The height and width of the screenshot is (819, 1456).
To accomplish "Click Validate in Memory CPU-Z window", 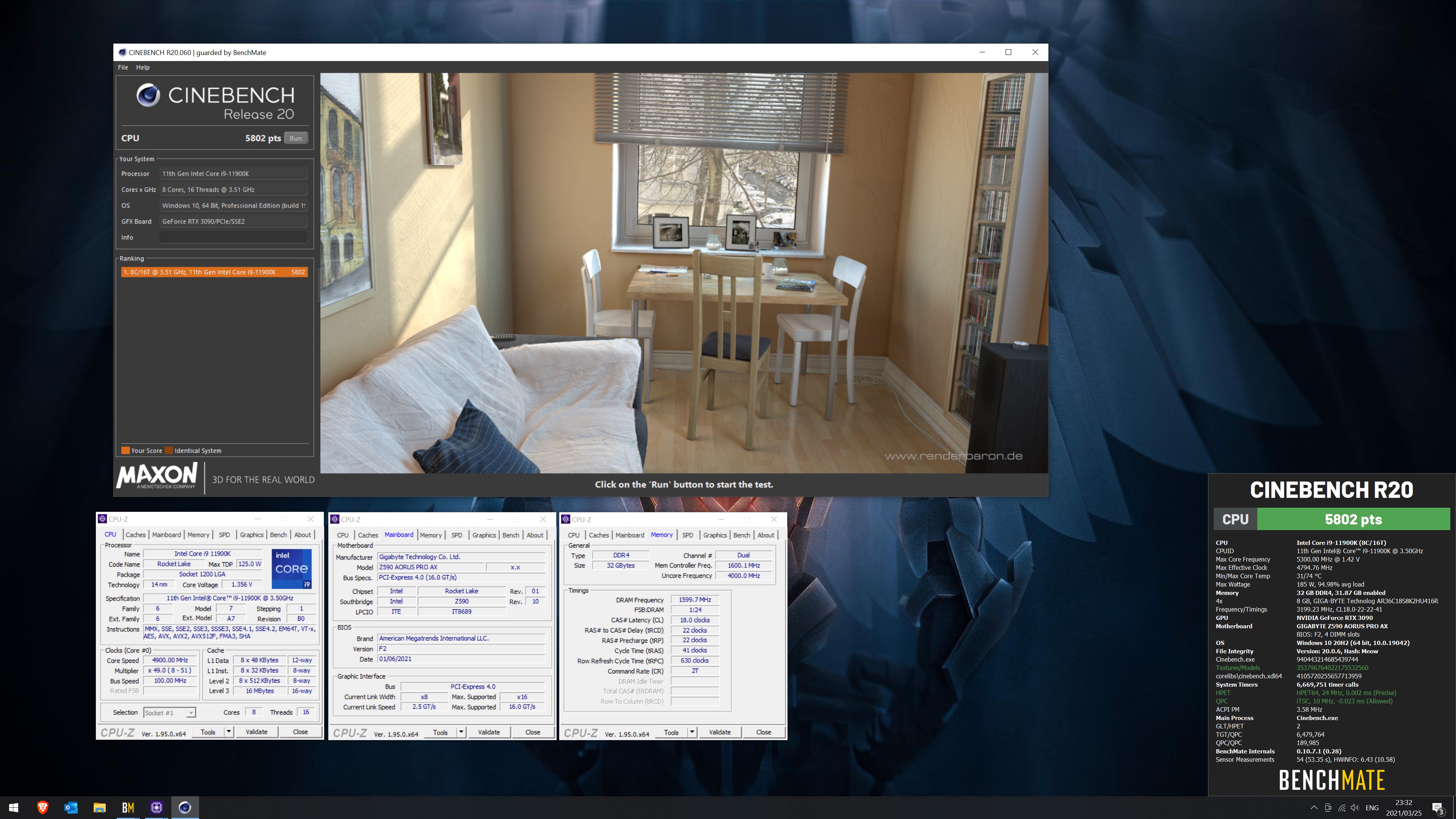I will pos(720,733).
